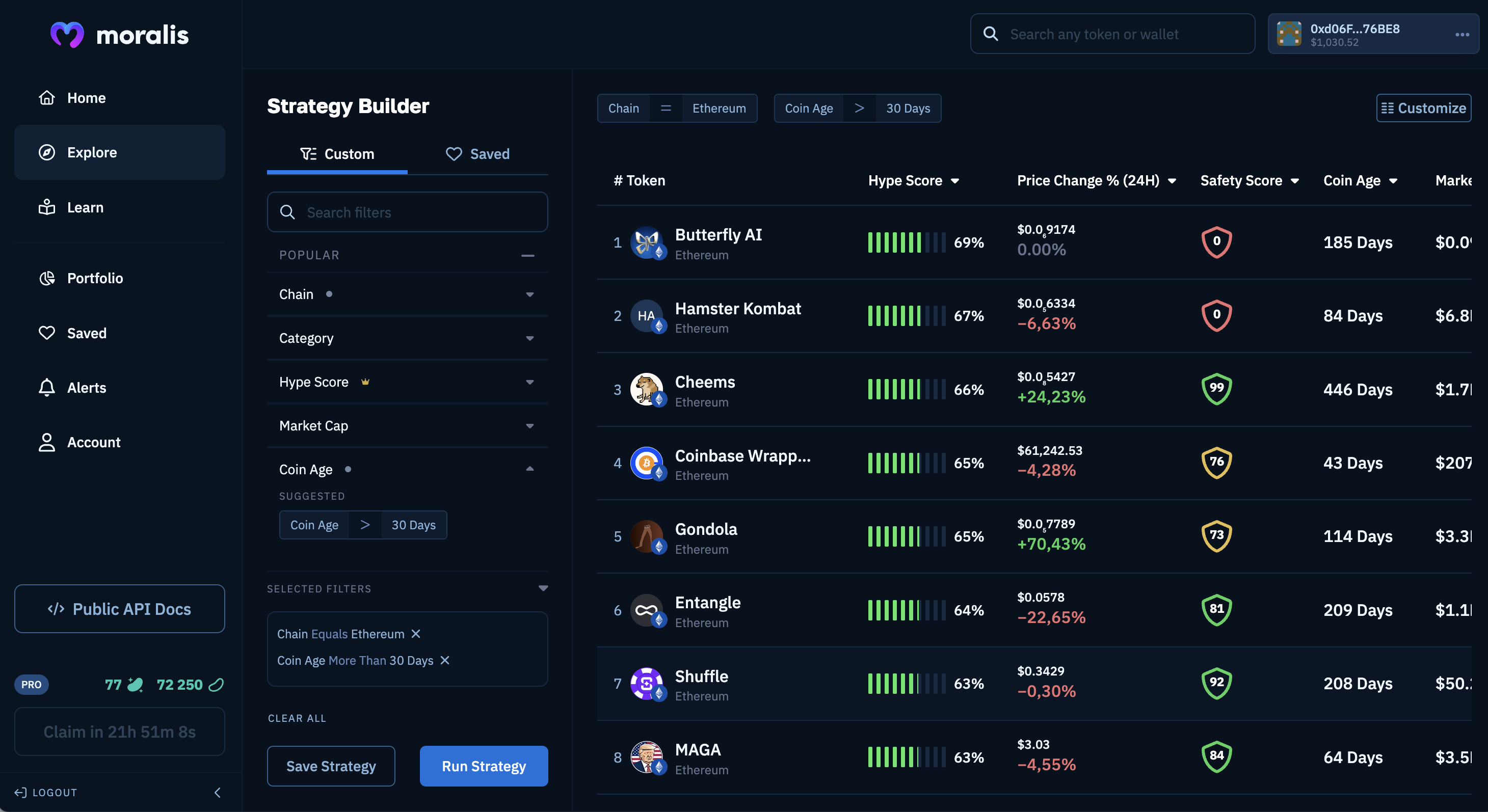
Task: Click the Logout link
Action: (x=46, y=792)
